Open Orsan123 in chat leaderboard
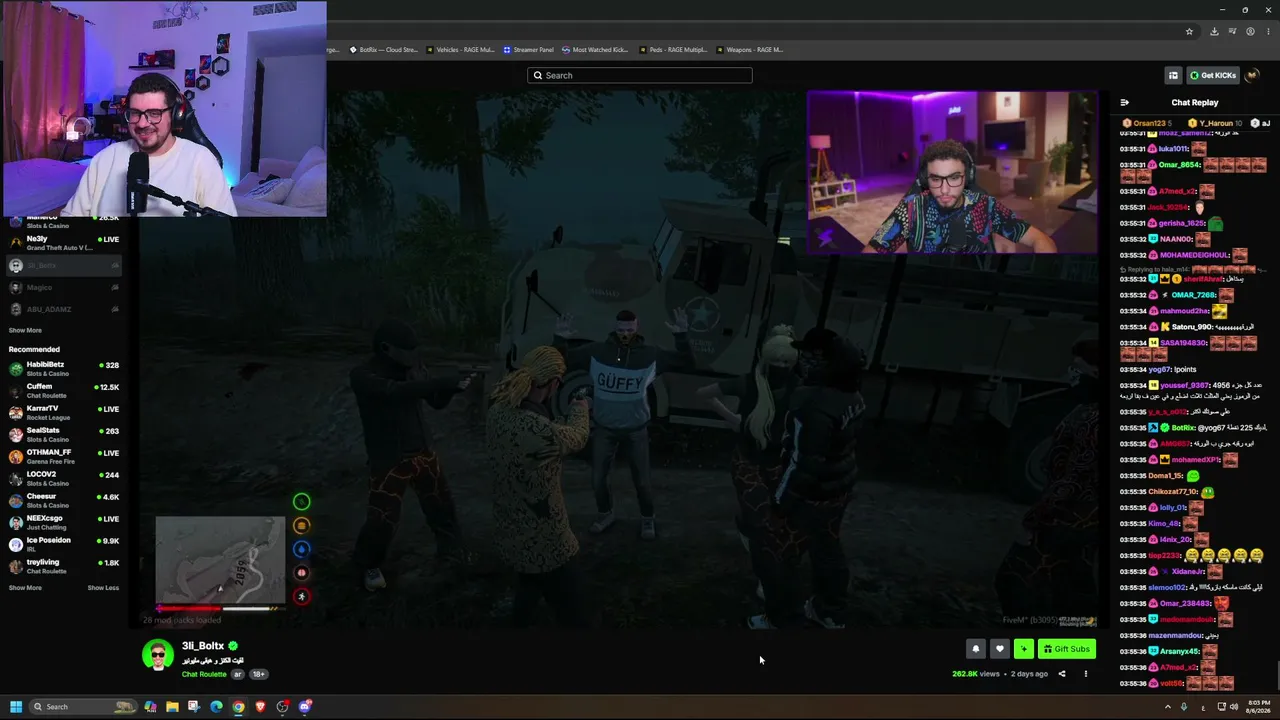The width and height of the screenshot is (1280, 720). pyautogui.click(x=1145, y=123)
